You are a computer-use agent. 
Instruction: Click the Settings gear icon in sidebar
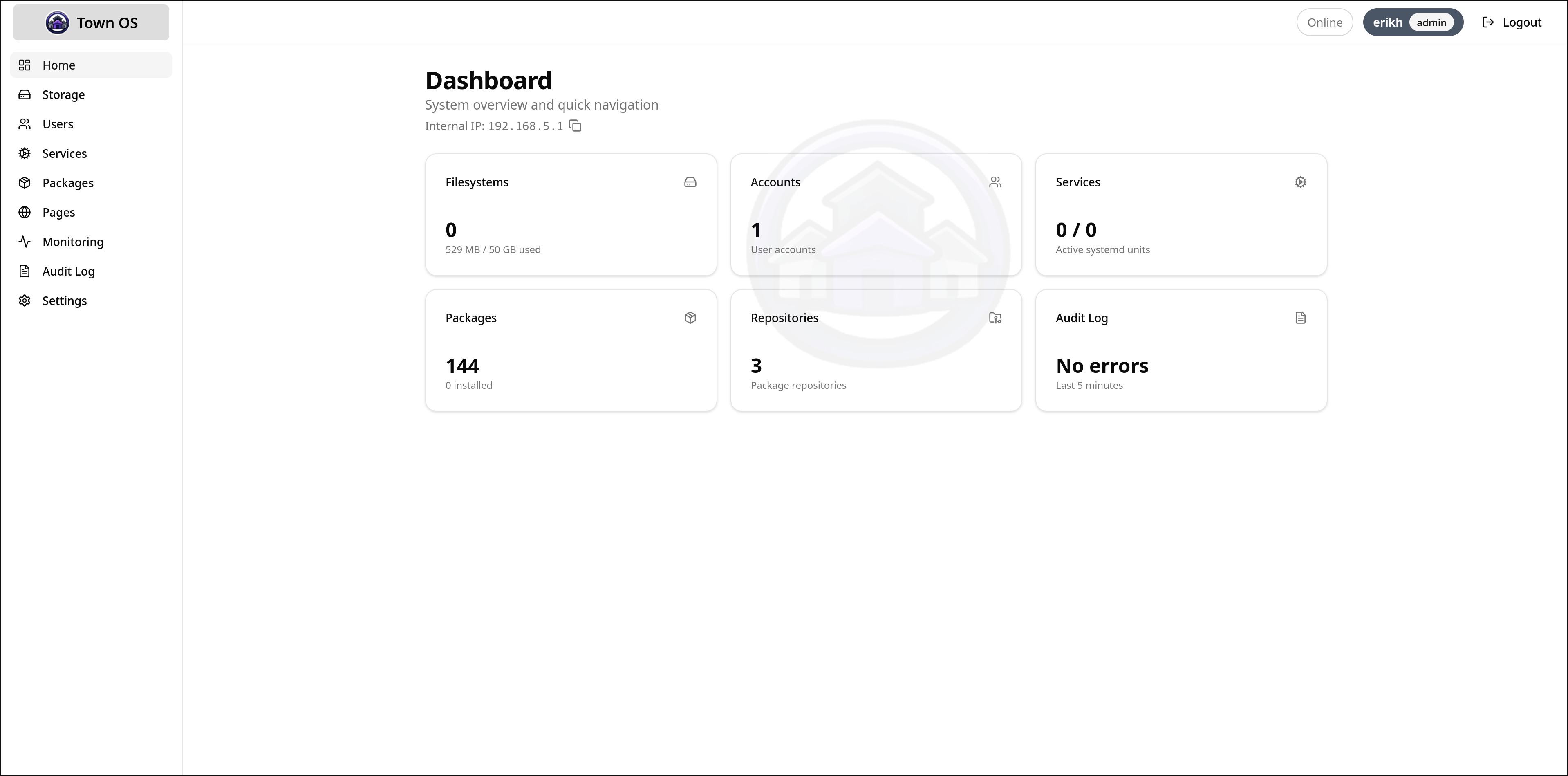pos(25,300)
